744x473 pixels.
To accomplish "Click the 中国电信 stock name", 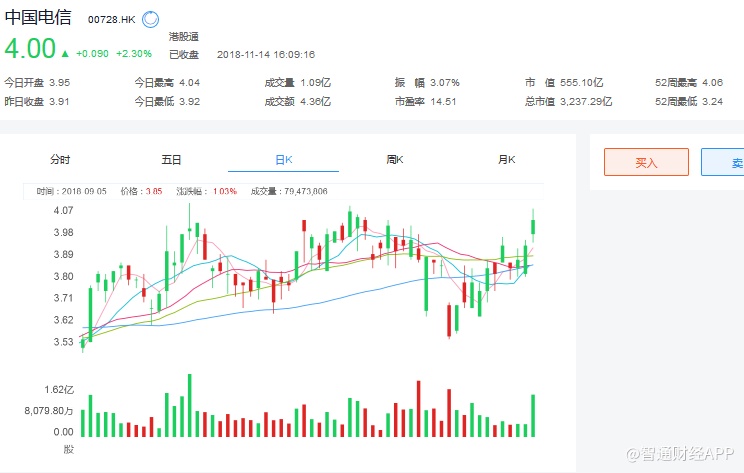I will (x=40, y=18).
